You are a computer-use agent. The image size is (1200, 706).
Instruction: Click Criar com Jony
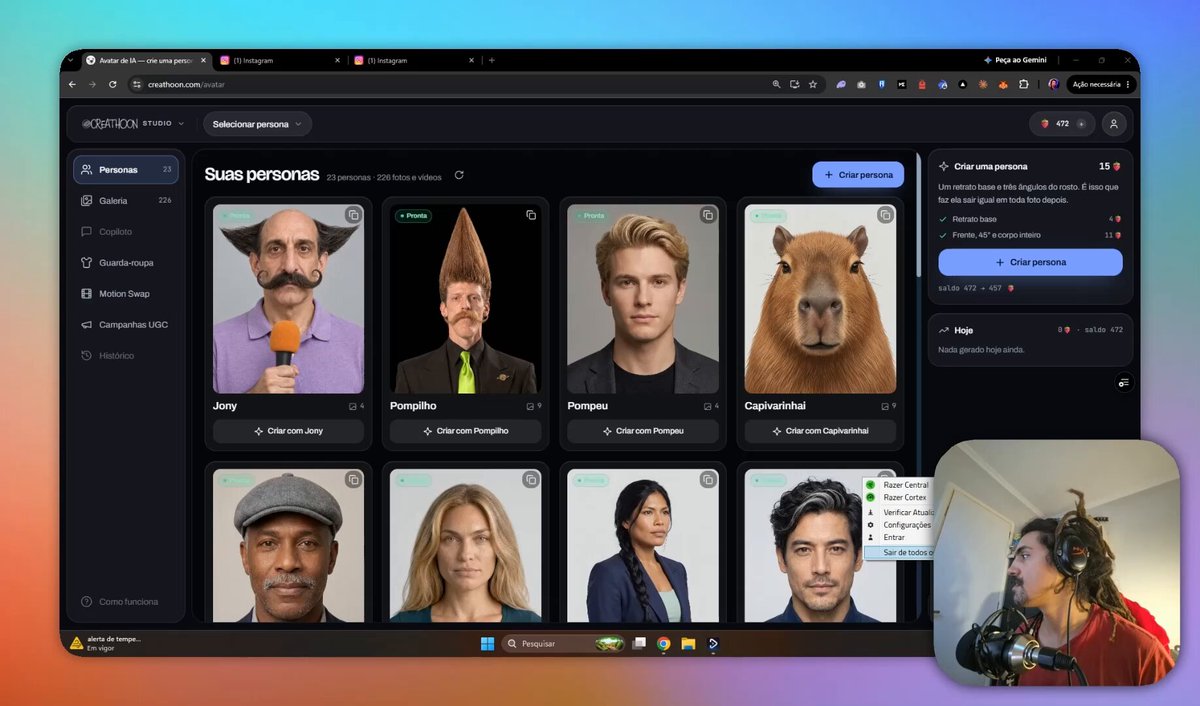click(288, 431)
